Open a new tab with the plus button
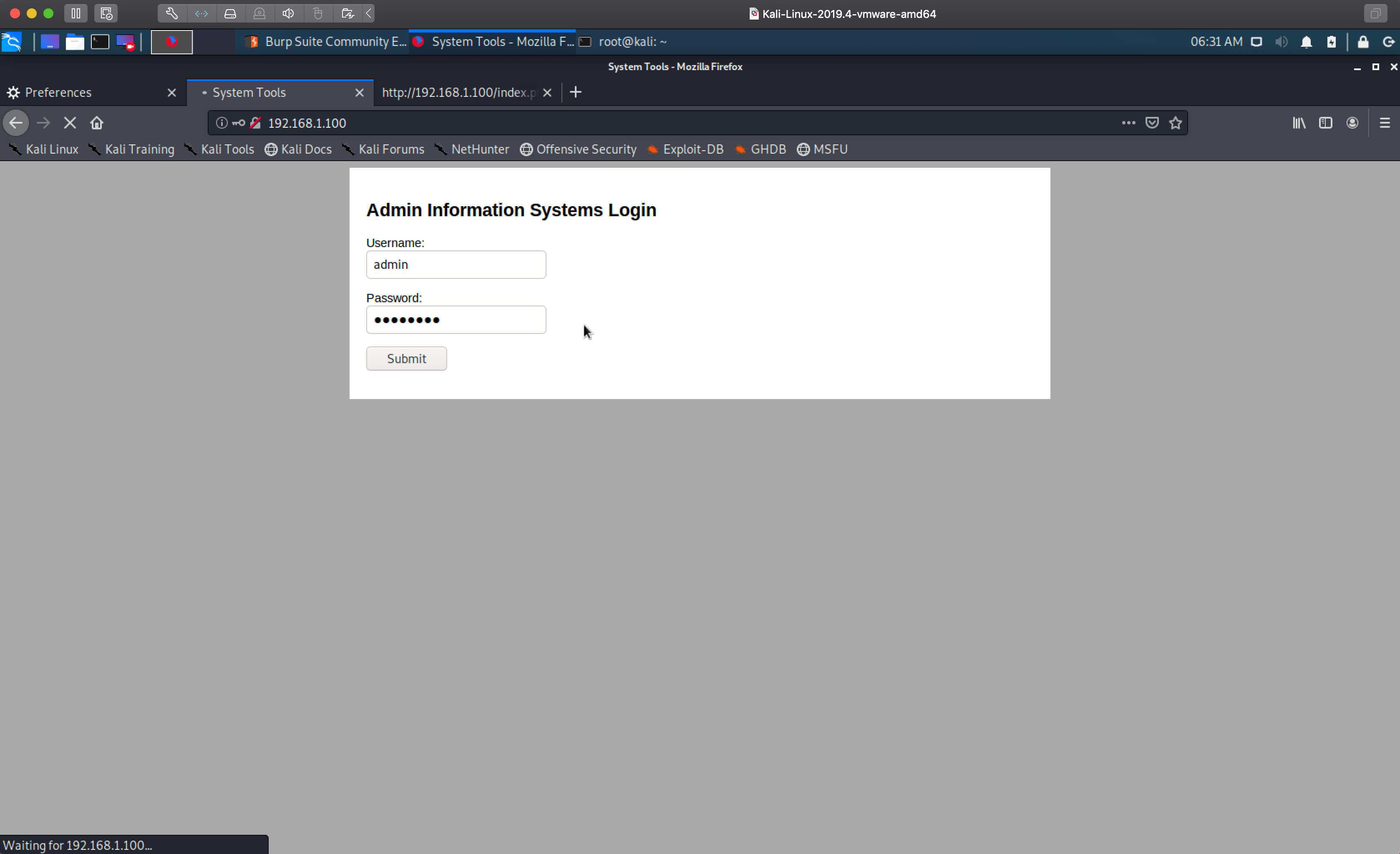Image resolution: width=1400 pixels, height=854 pixels. (x=576, y=92)
